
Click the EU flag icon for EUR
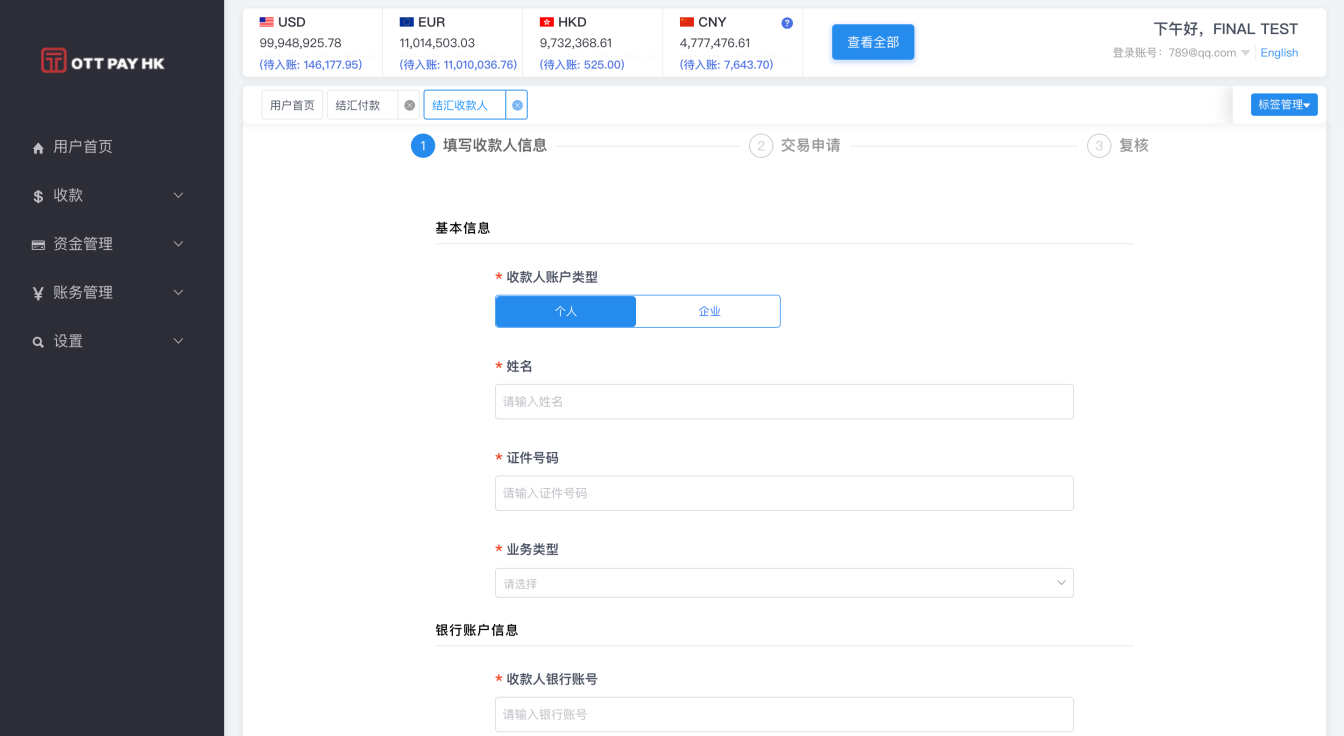click(406, 22)
